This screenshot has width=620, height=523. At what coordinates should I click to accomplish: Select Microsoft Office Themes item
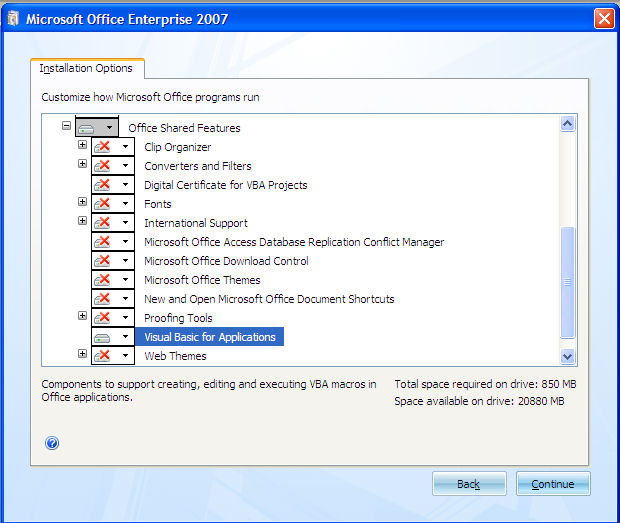(202, 280)
